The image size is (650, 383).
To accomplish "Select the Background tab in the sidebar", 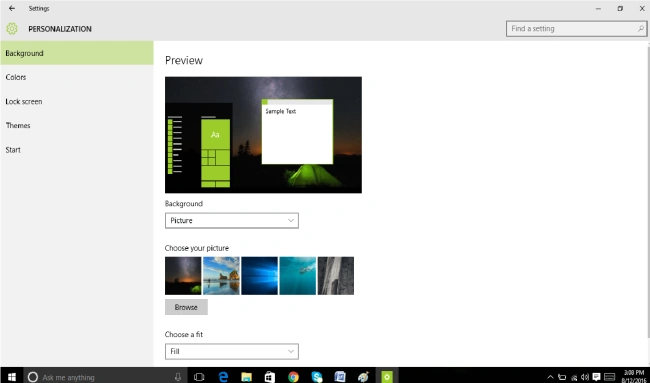I will click(77, 53).
